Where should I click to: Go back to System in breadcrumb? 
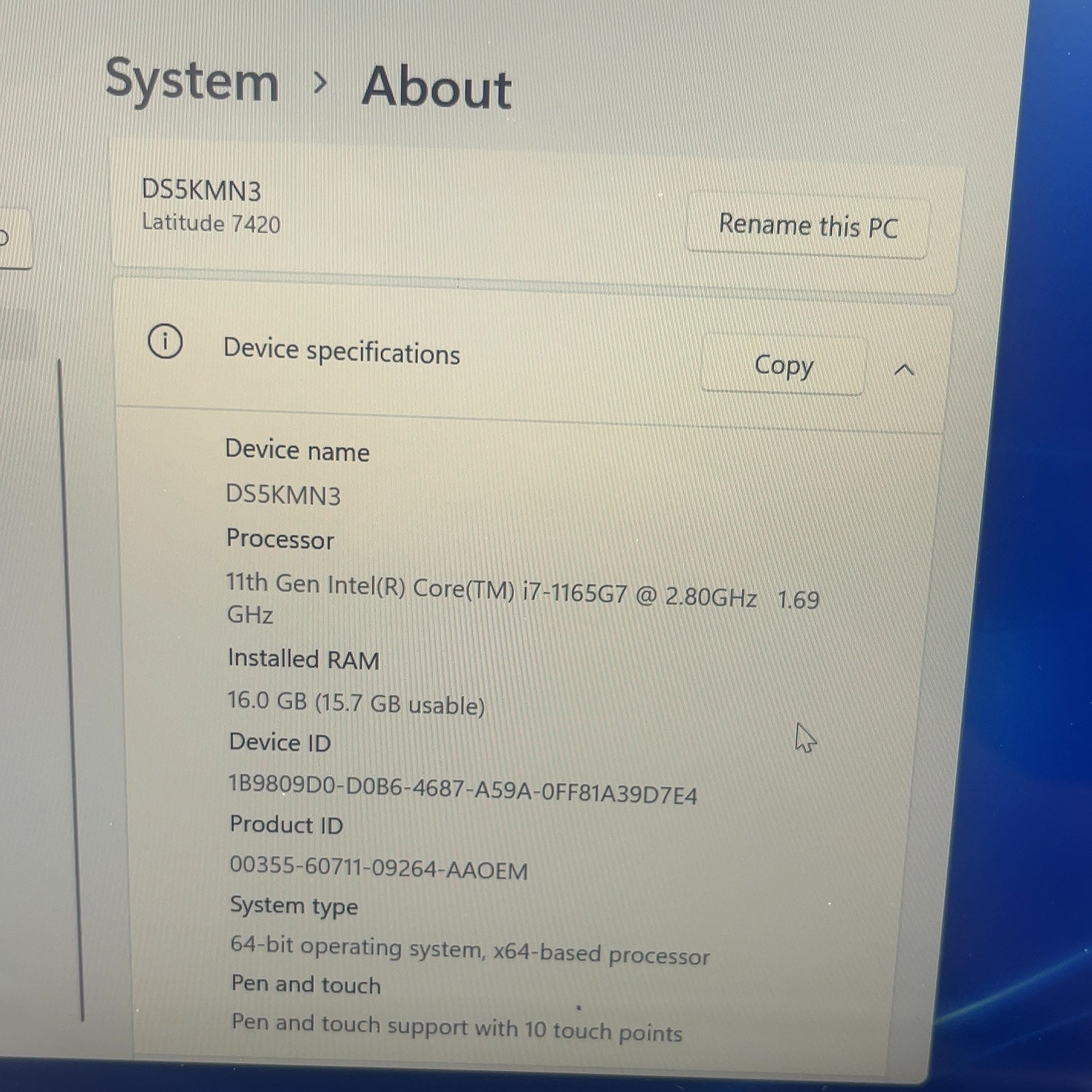192,81
